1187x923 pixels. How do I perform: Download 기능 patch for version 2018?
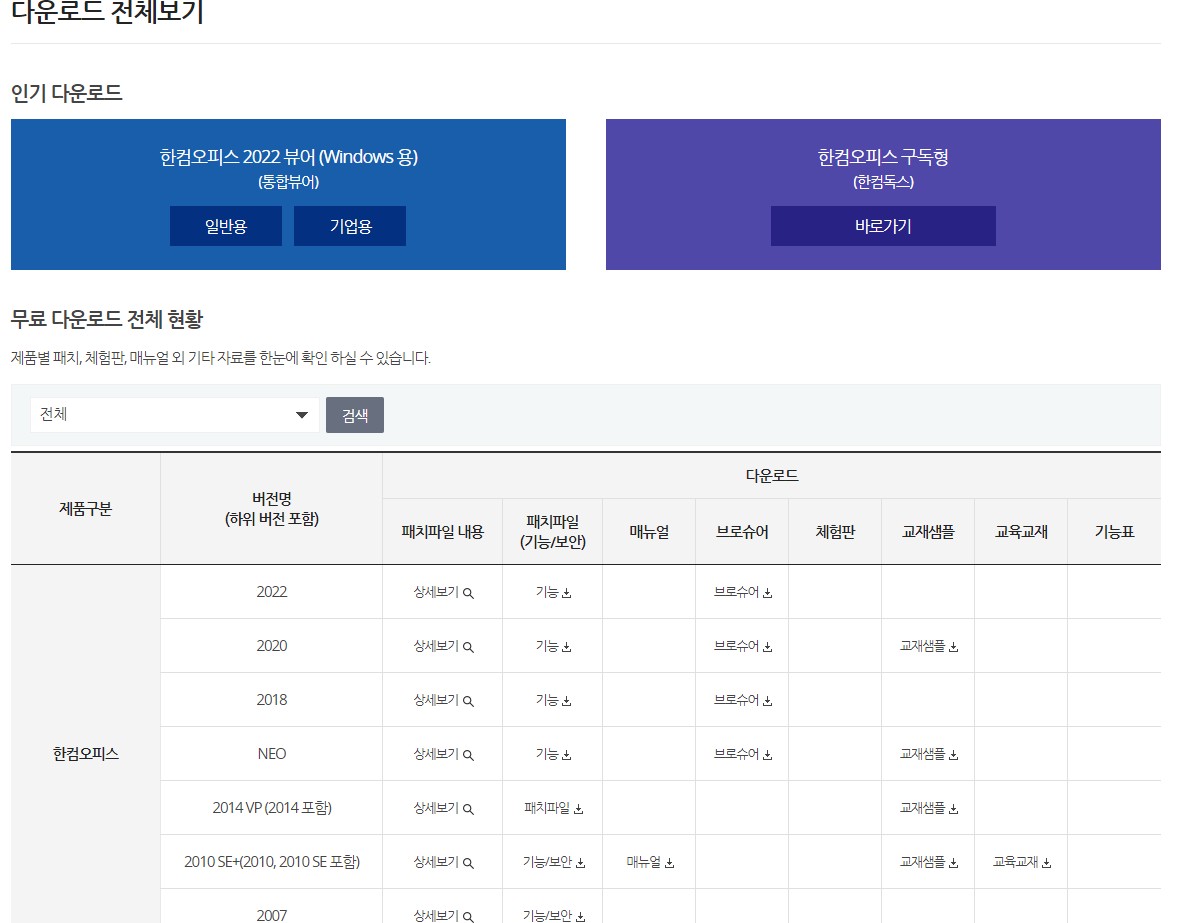tap(553, 700)
